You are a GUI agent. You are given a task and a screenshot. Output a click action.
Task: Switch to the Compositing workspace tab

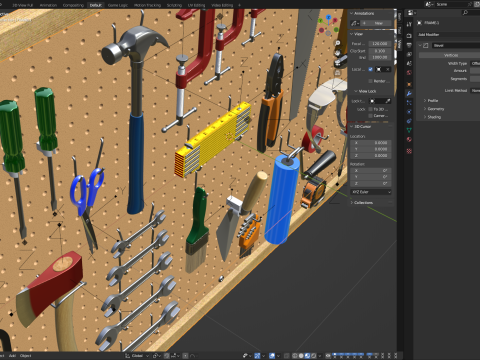click(73, 5)
